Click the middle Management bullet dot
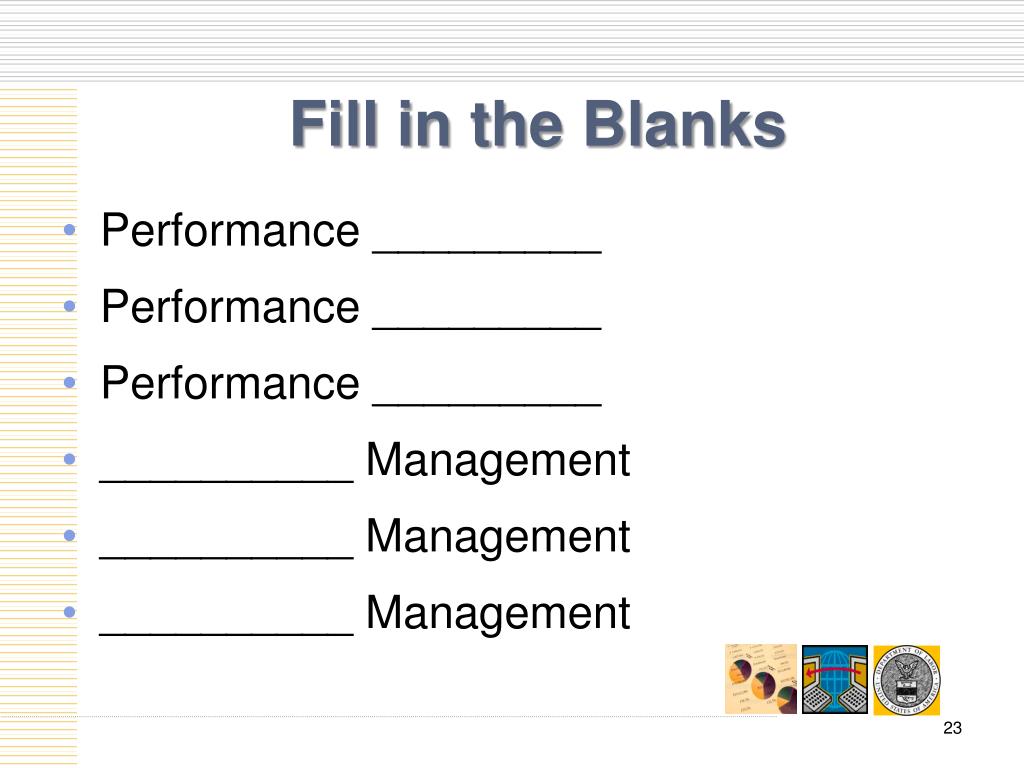 click(70, 536)
